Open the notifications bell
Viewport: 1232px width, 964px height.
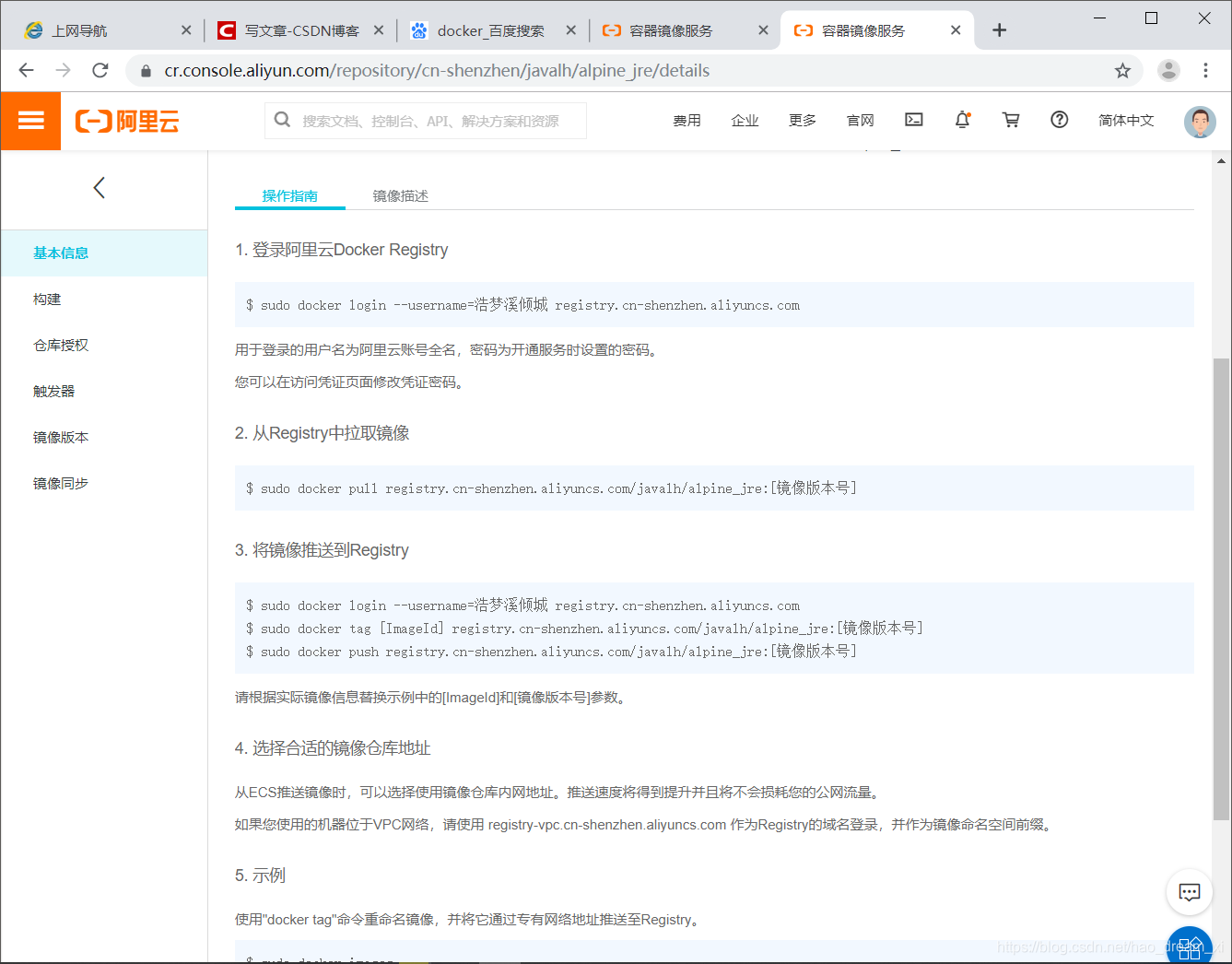(x=963, y=120)
